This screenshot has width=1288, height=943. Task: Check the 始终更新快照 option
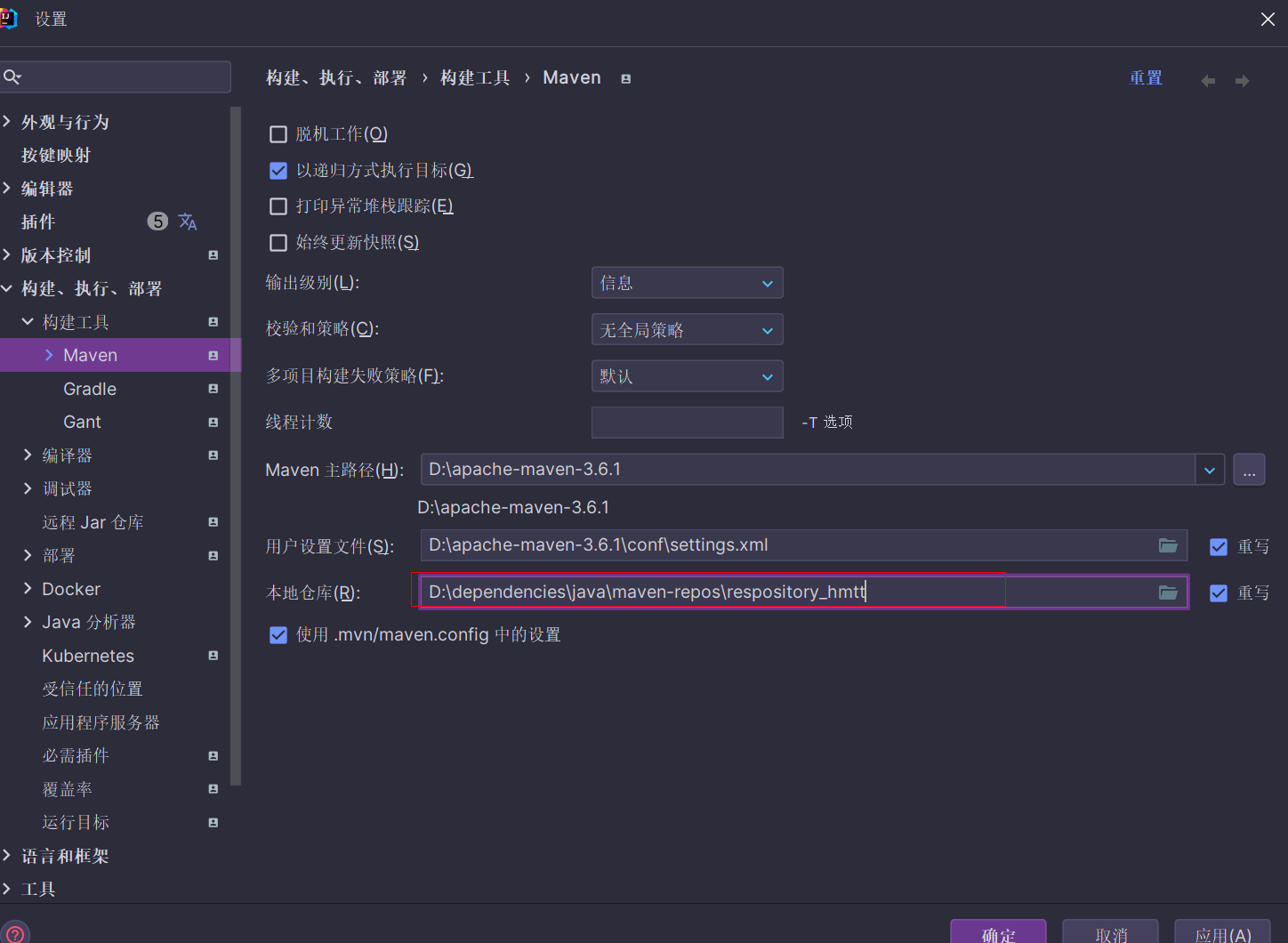point(278,243)
